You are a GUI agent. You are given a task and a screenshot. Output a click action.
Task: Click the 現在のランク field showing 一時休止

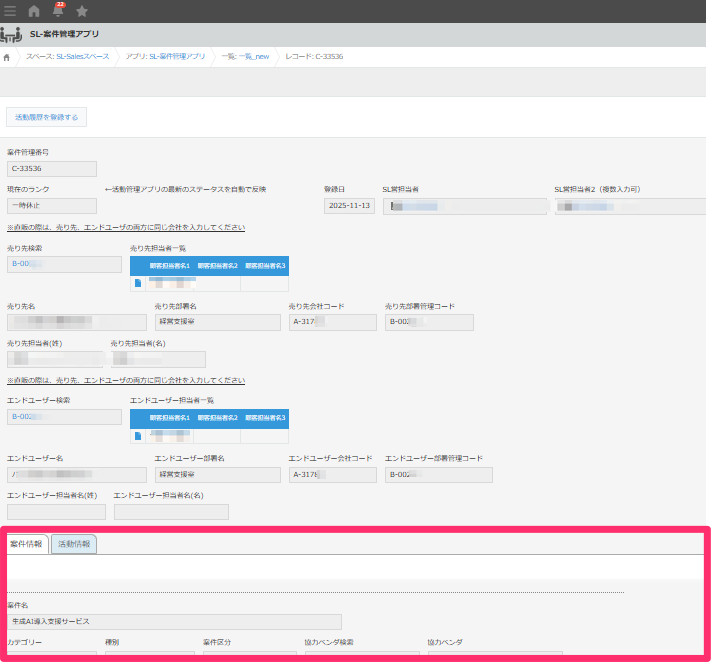click(x=51, y=206)
